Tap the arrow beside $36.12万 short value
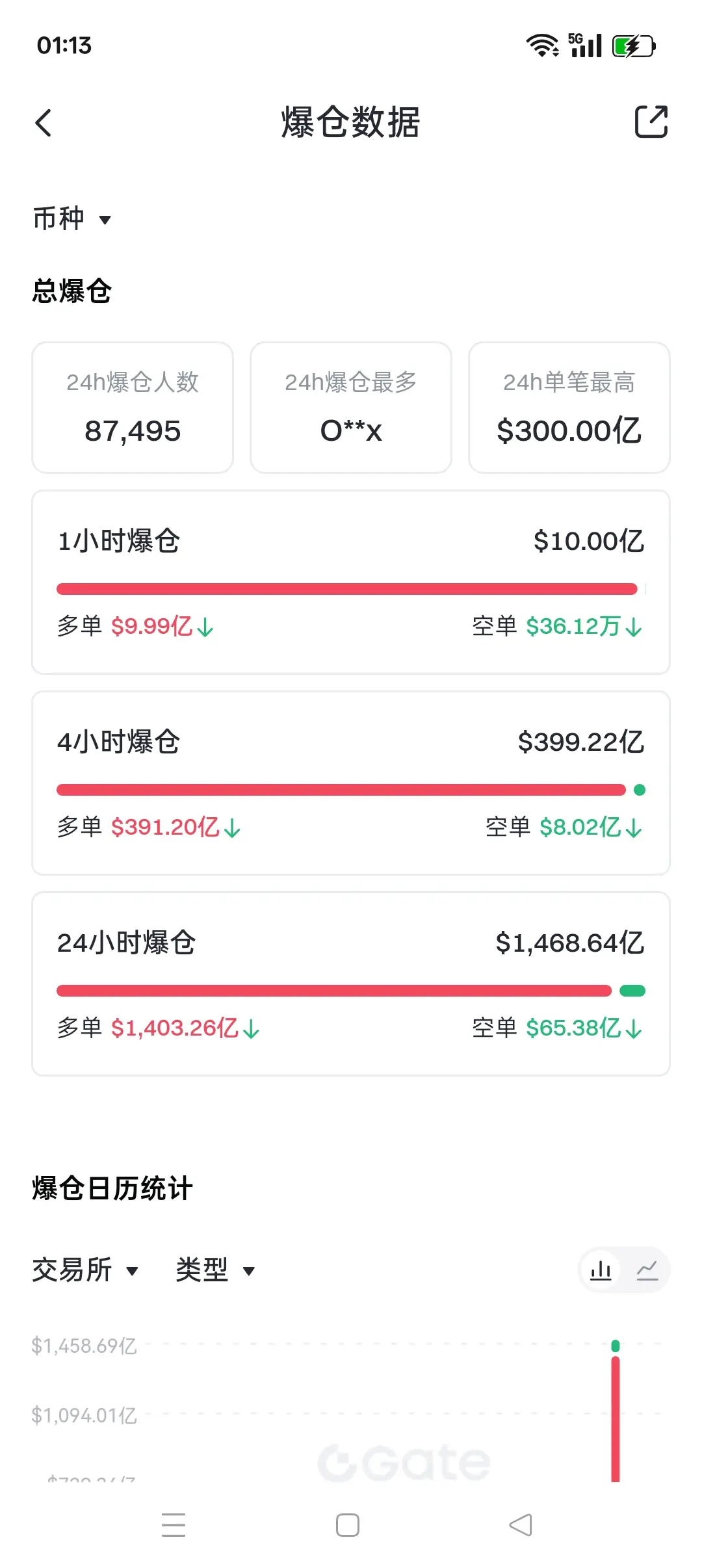This screenshot has height=1568, width=702. 634,627
